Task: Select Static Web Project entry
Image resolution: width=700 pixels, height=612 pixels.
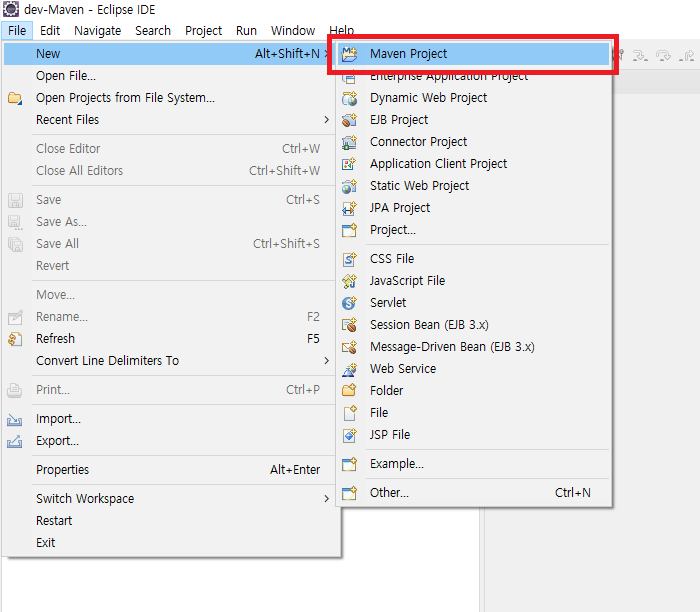Action: tap(474, 186)
